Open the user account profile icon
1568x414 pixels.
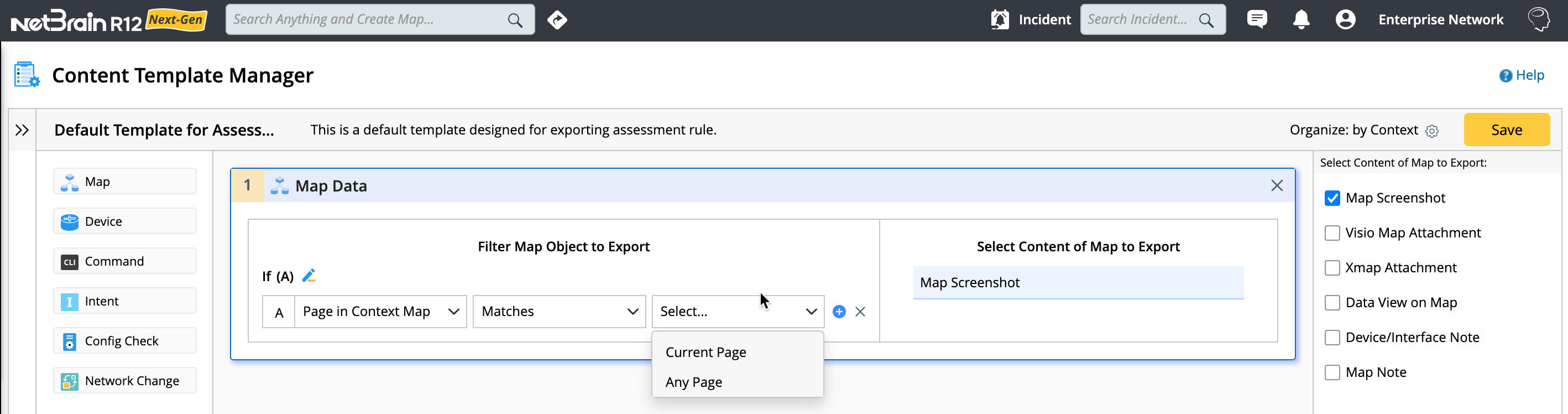coord(1345,19)
